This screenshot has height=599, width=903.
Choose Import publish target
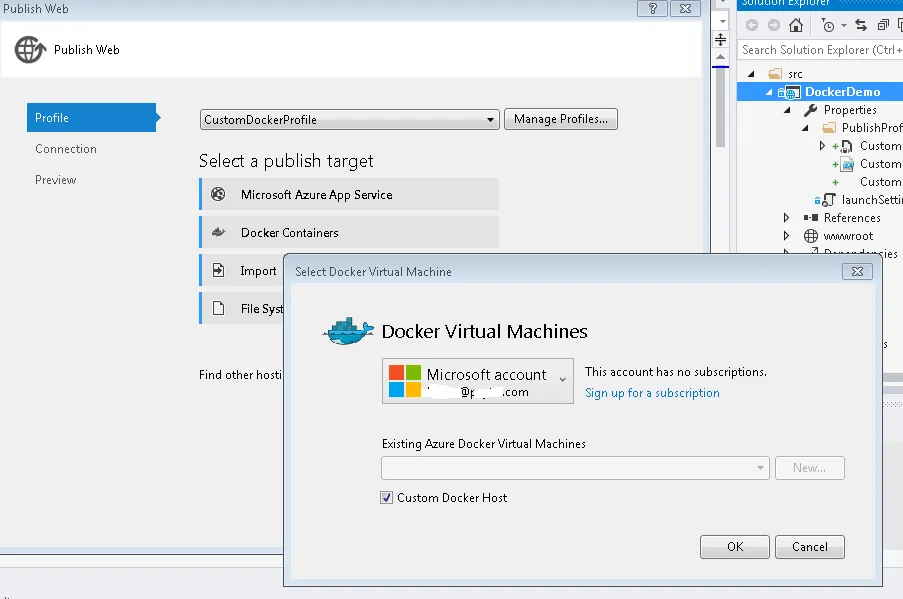[x=242, y=270]
